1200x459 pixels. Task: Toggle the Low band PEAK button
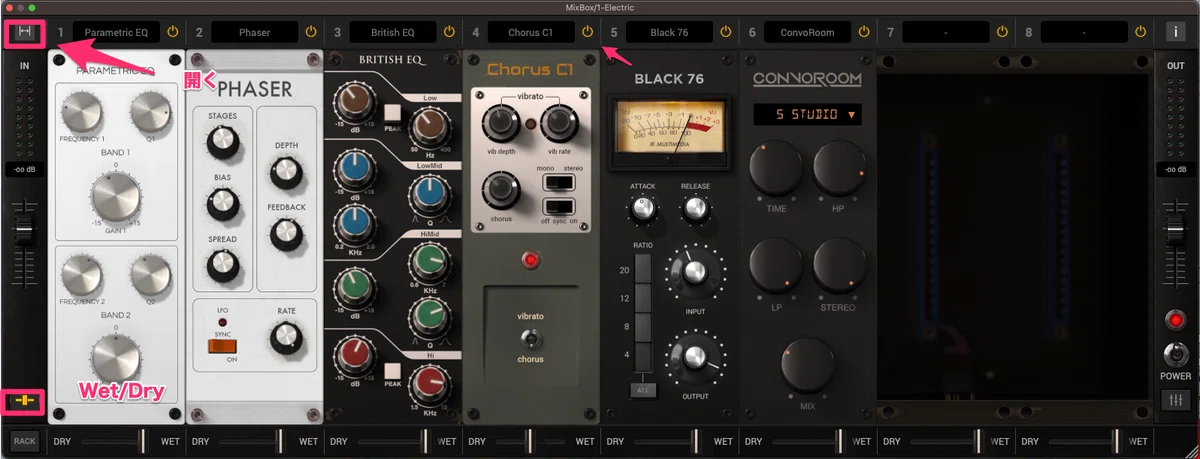(393, 112)
